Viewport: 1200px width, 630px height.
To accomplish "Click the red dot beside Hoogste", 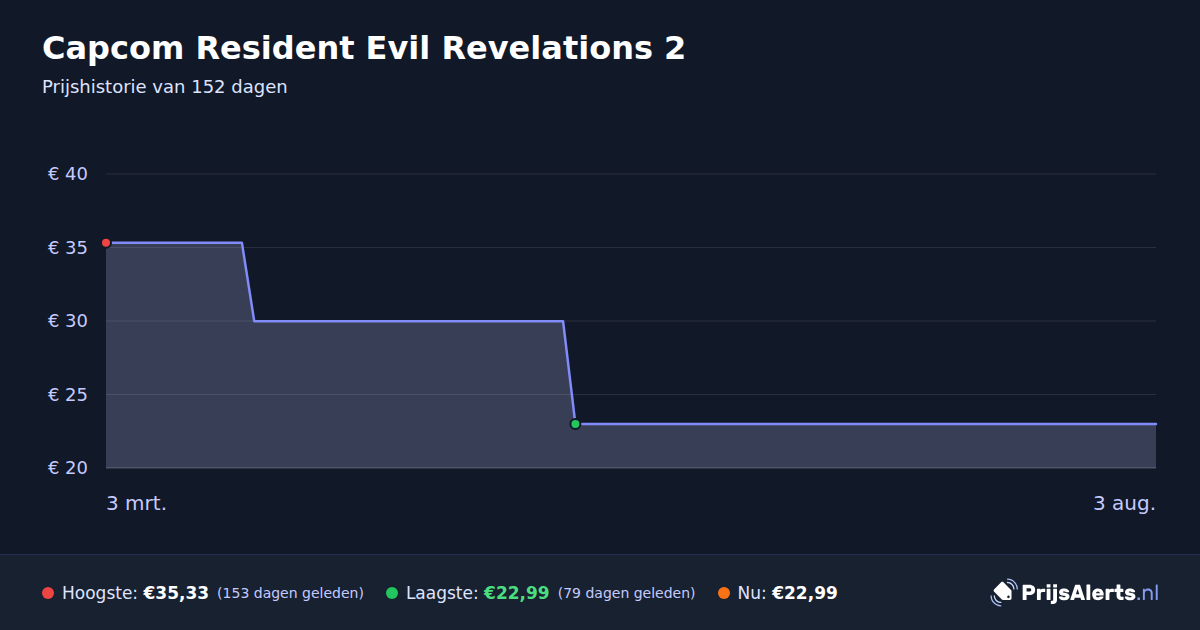I will pos(48,593).
